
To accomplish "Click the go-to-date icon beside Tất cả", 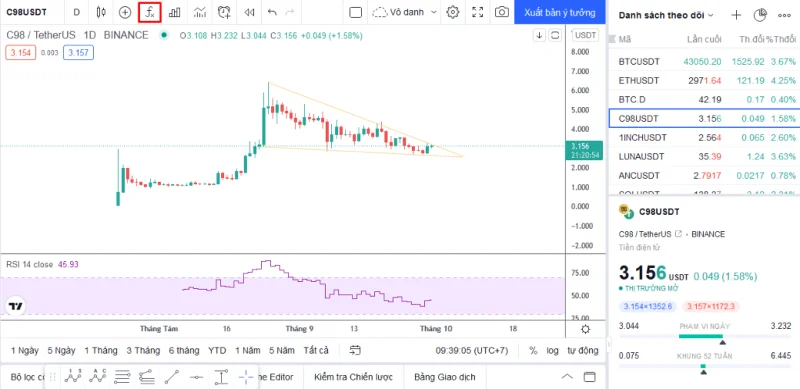I will tap(355, 350).
